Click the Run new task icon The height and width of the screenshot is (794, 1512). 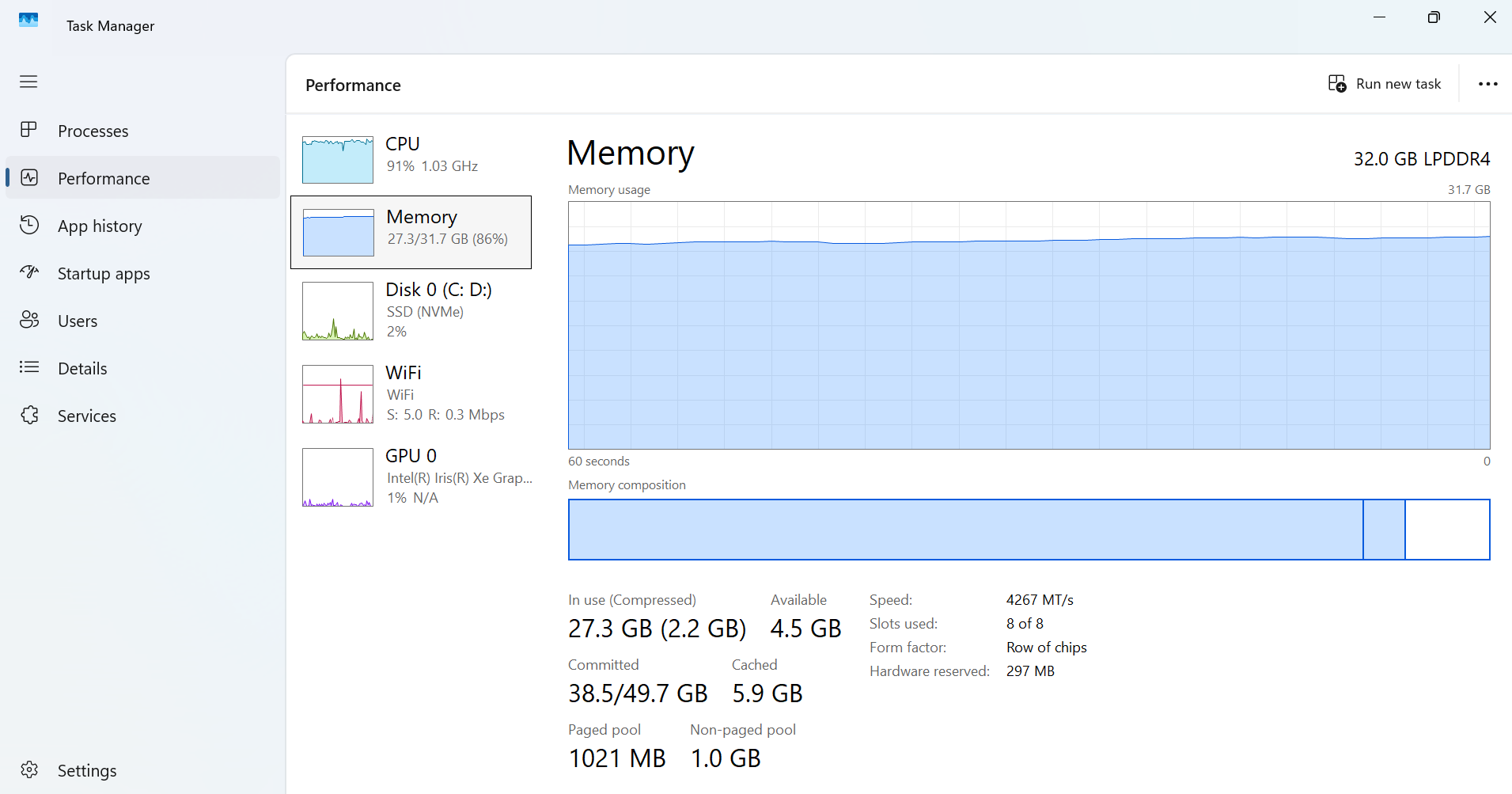pos(1337,84)
